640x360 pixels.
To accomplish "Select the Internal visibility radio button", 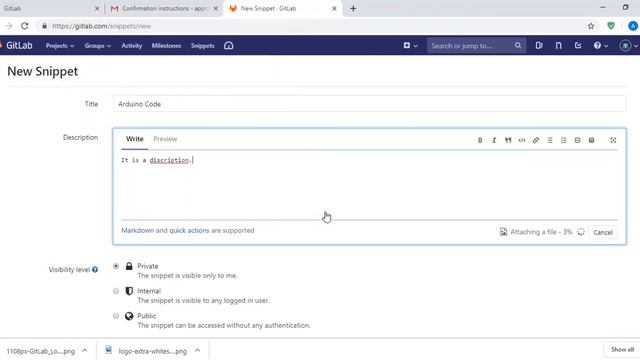I will click(x=116, y=291).
